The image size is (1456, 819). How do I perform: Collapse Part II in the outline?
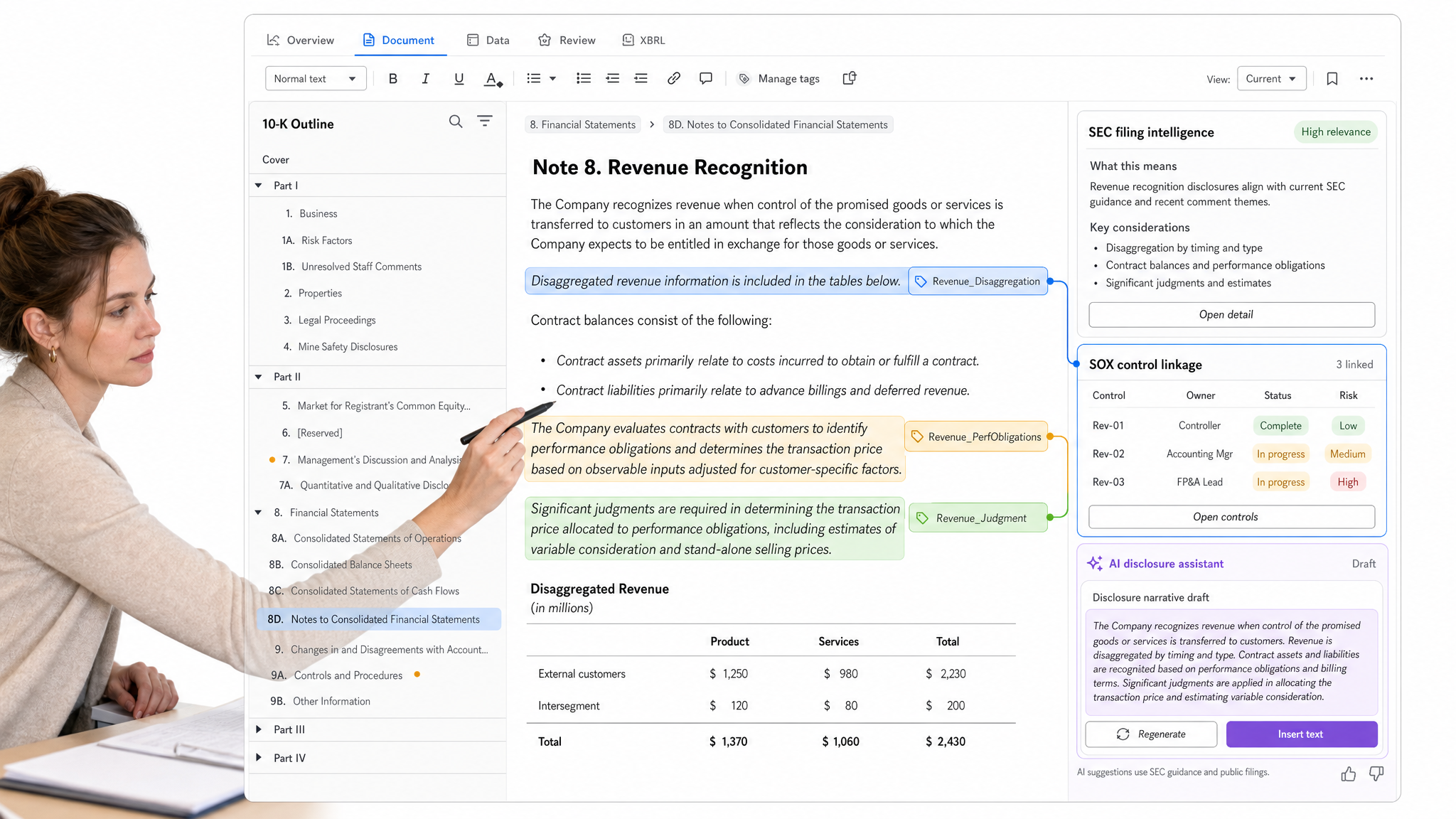pos(259,377)
